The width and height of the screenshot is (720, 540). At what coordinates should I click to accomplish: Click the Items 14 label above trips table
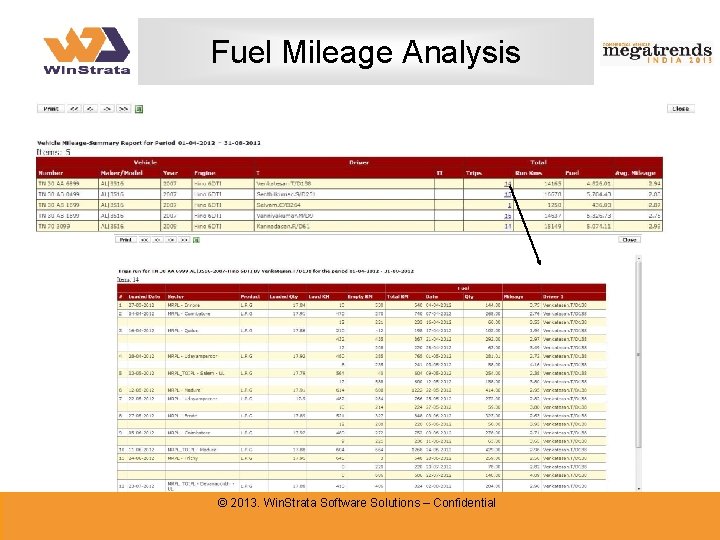[128, 279]
